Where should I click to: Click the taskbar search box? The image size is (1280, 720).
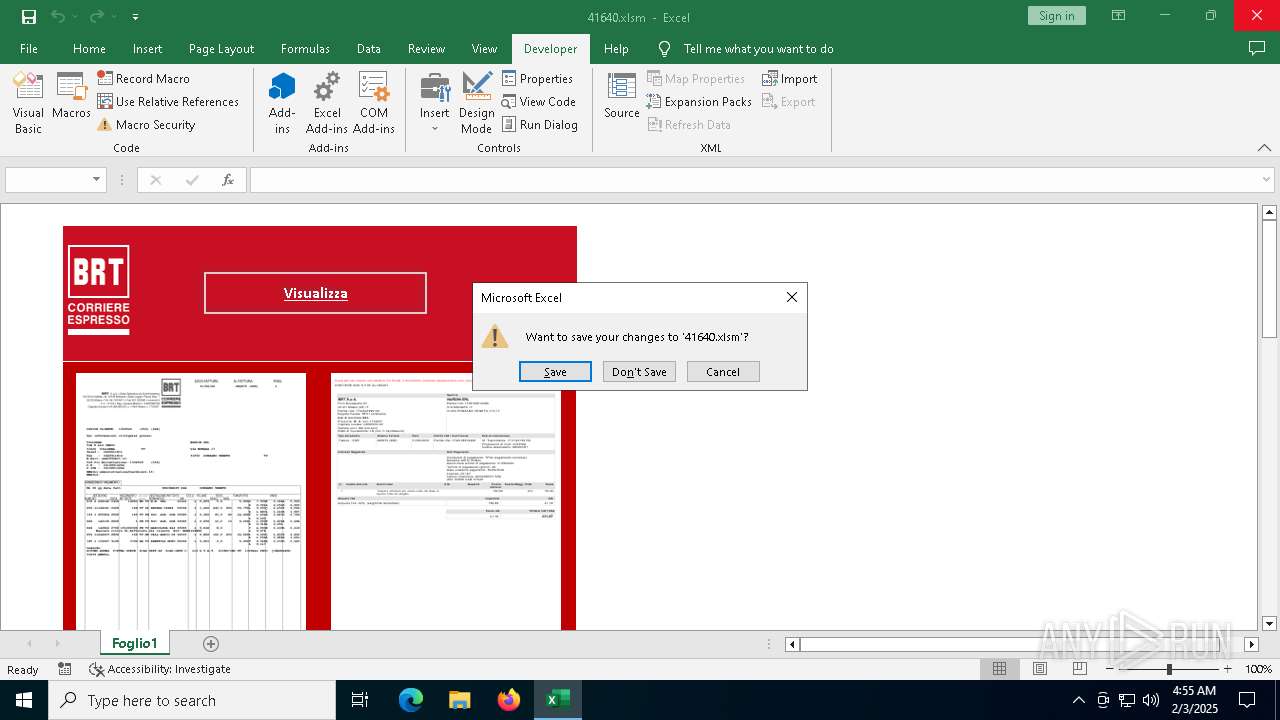pyautogui.click(x=192, y=700)
